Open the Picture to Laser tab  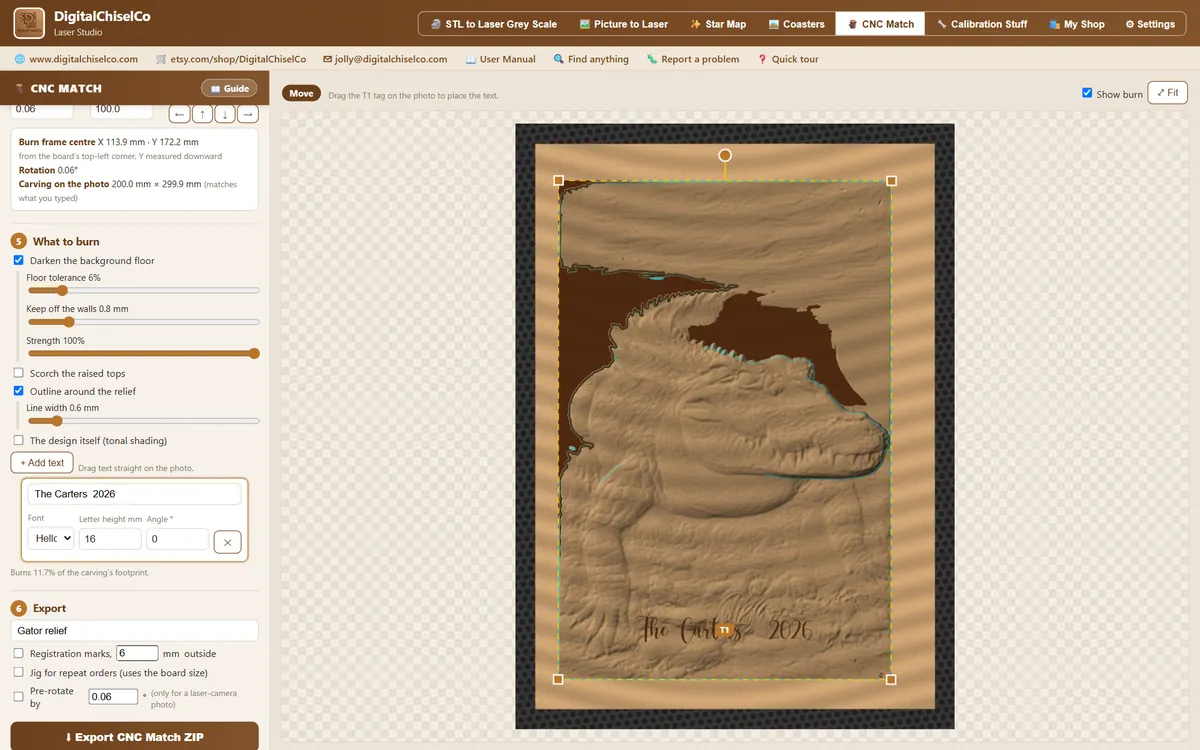click(624, 24)
